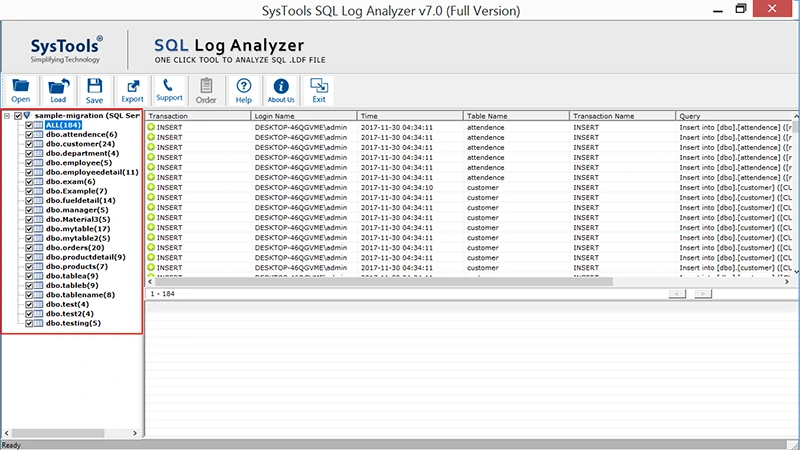Uncheck dbo.employee(5) checkbox

(x=29, y=163)
